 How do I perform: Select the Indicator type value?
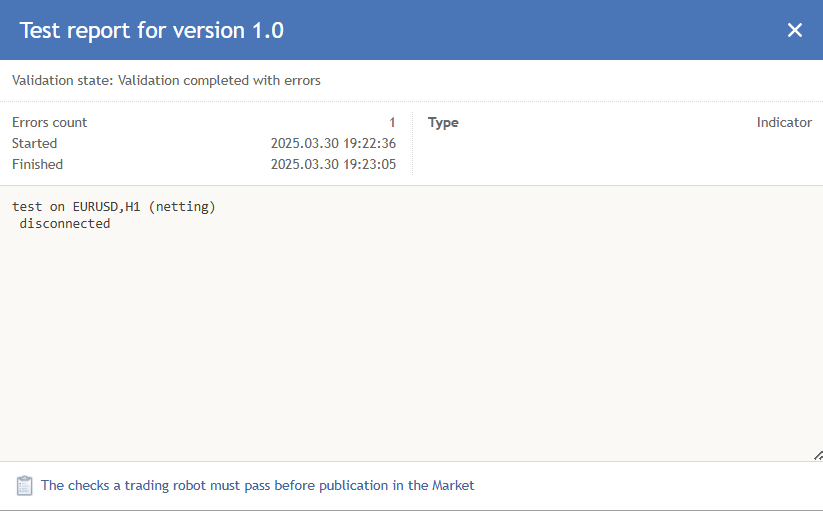(x=784, y=122)
